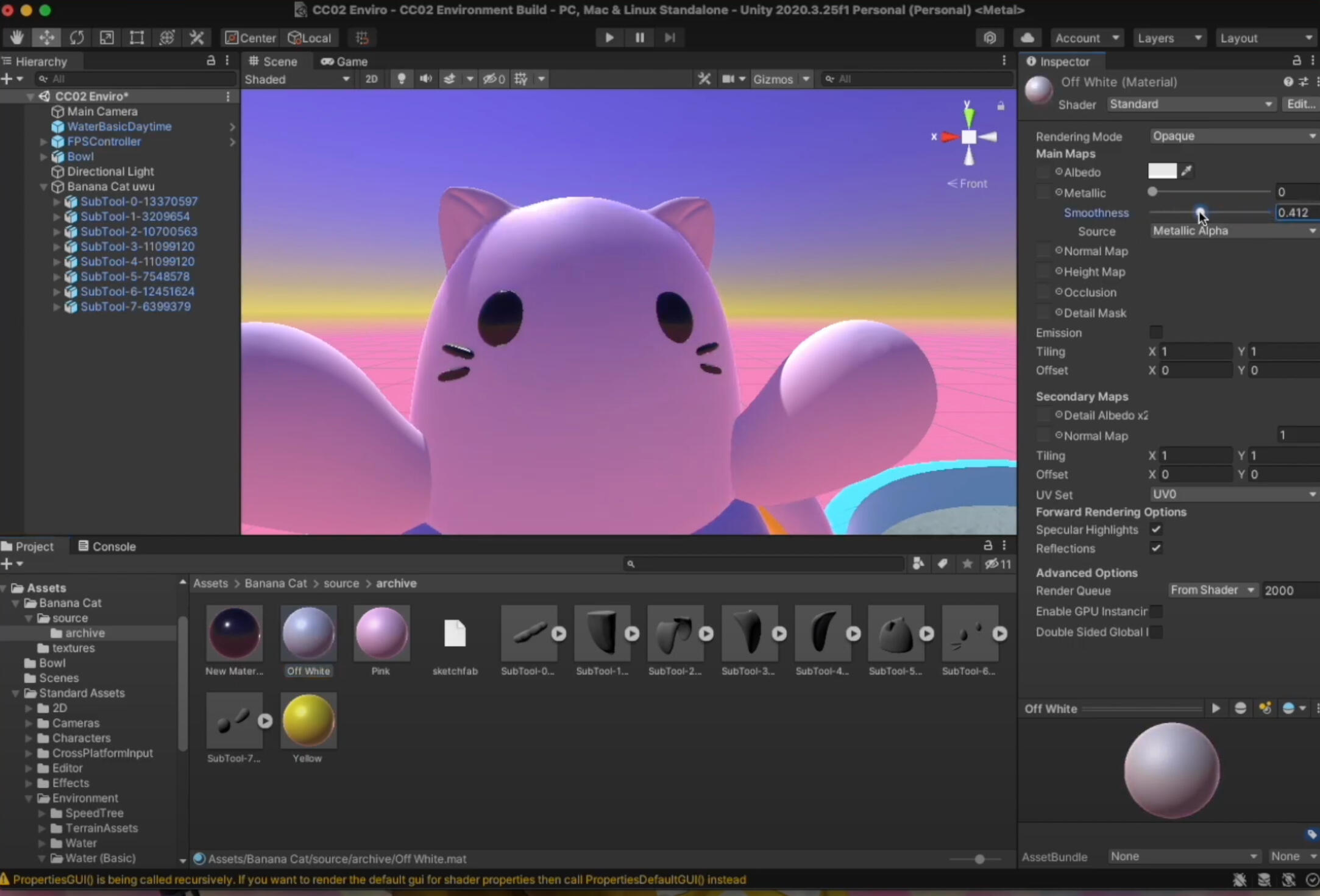Lock the Inspector panel

[1296, 61]
